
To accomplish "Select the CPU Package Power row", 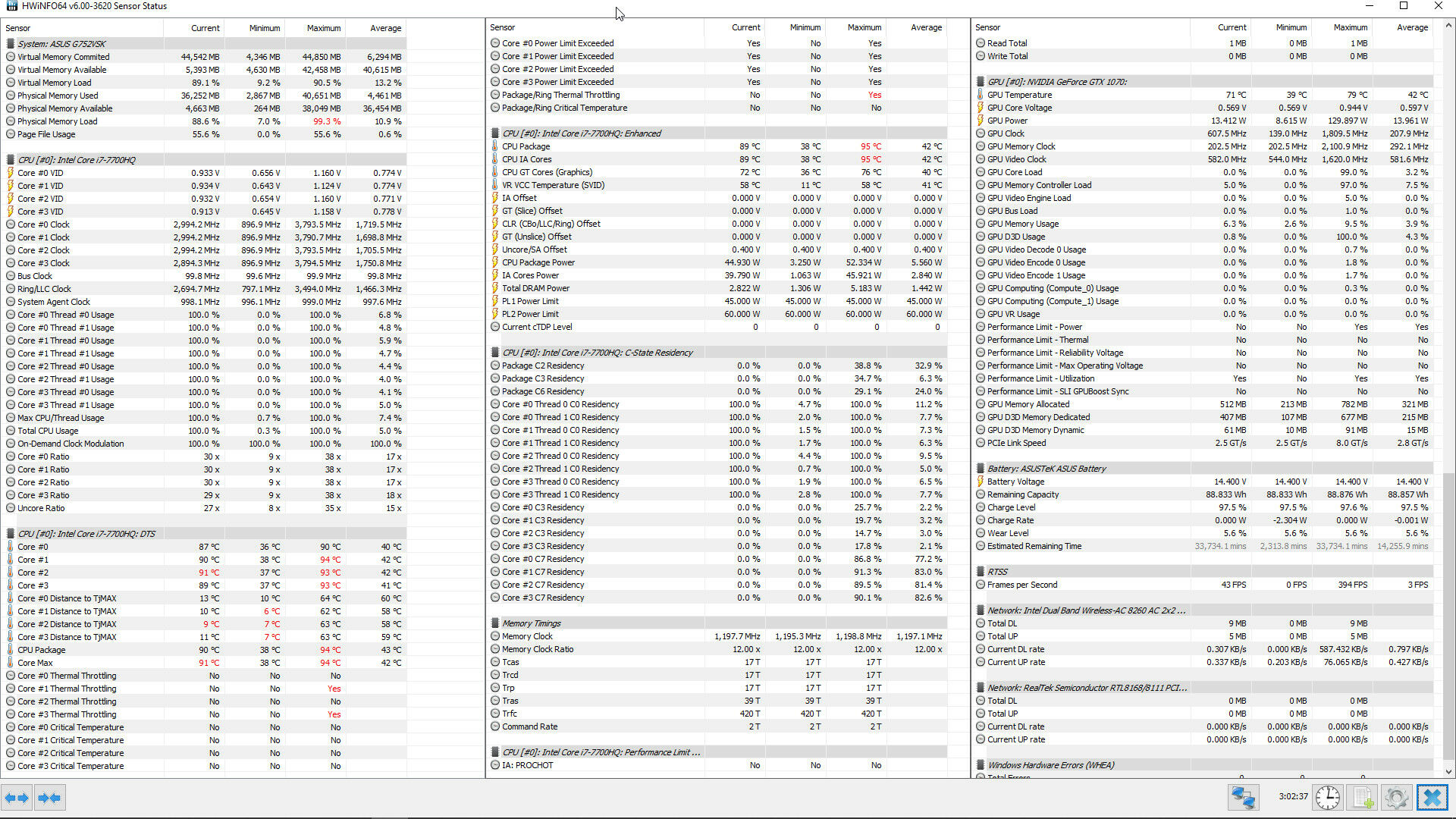I will pos(538,262).
